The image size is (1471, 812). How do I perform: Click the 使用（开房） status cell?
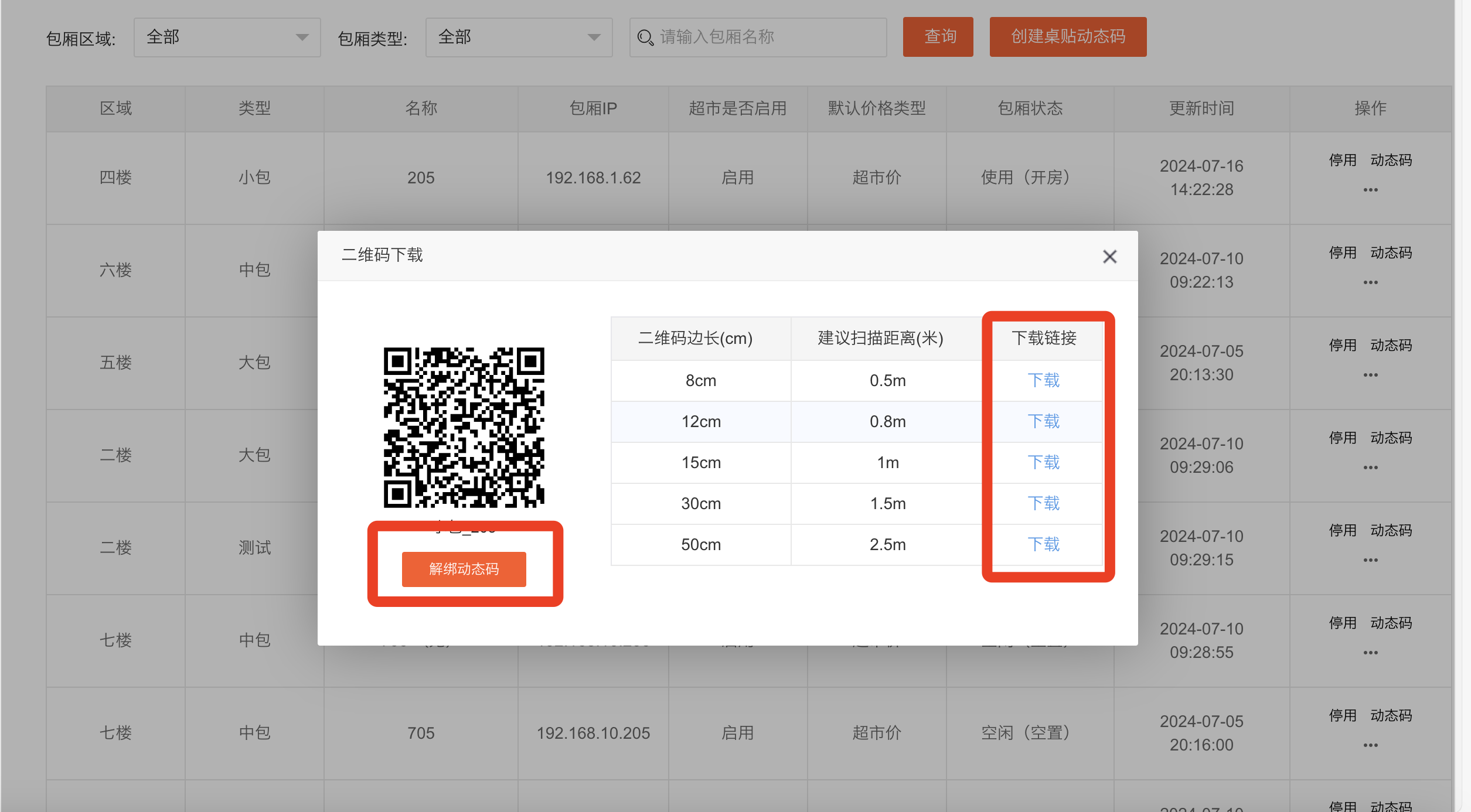pos(1030,178)
